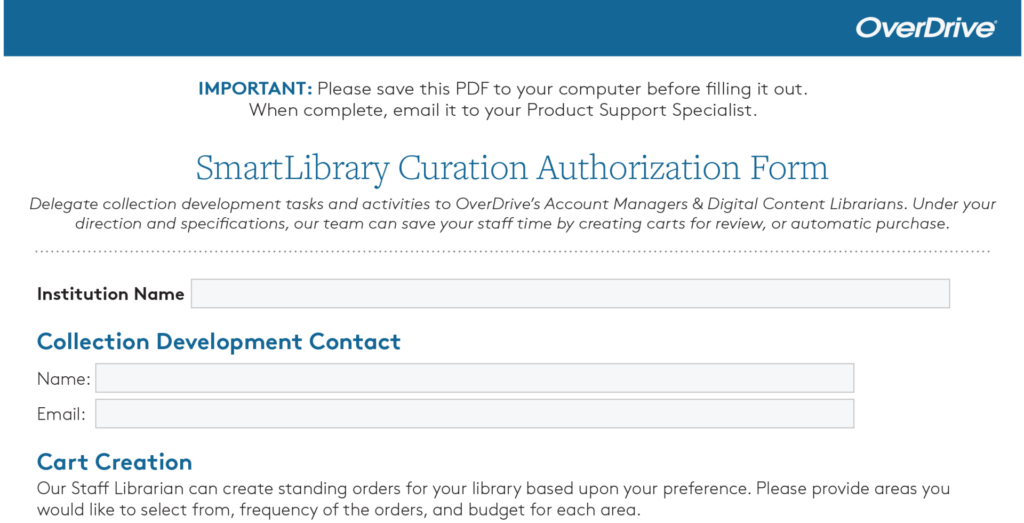Viewport: 1024px width, 523px height.
Task: Click the blue header banner
Action: coord(400,27)
